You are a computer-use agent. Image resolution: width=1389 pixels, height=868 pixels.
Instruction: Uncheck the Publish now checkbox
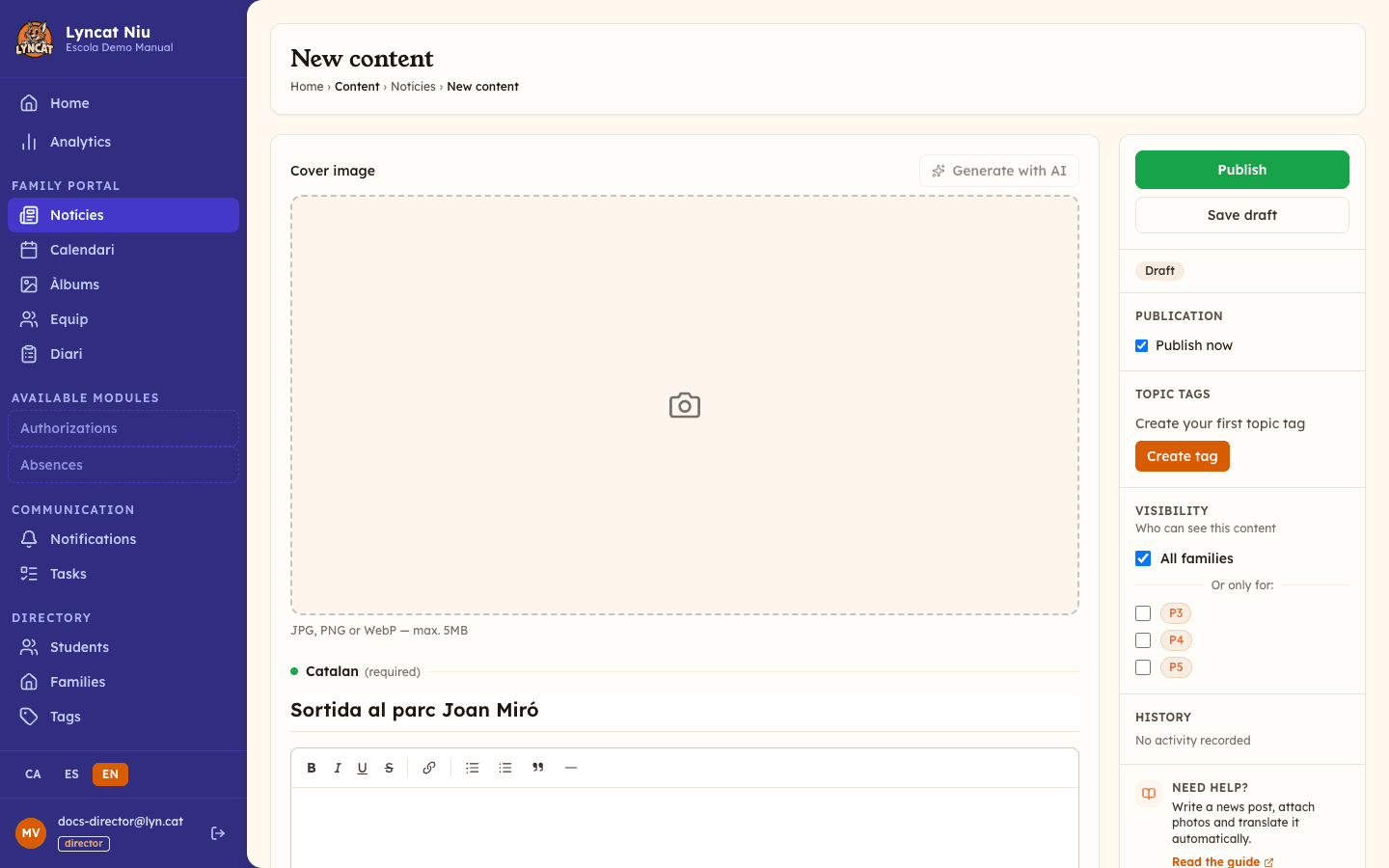click(x=1142, y=345)
